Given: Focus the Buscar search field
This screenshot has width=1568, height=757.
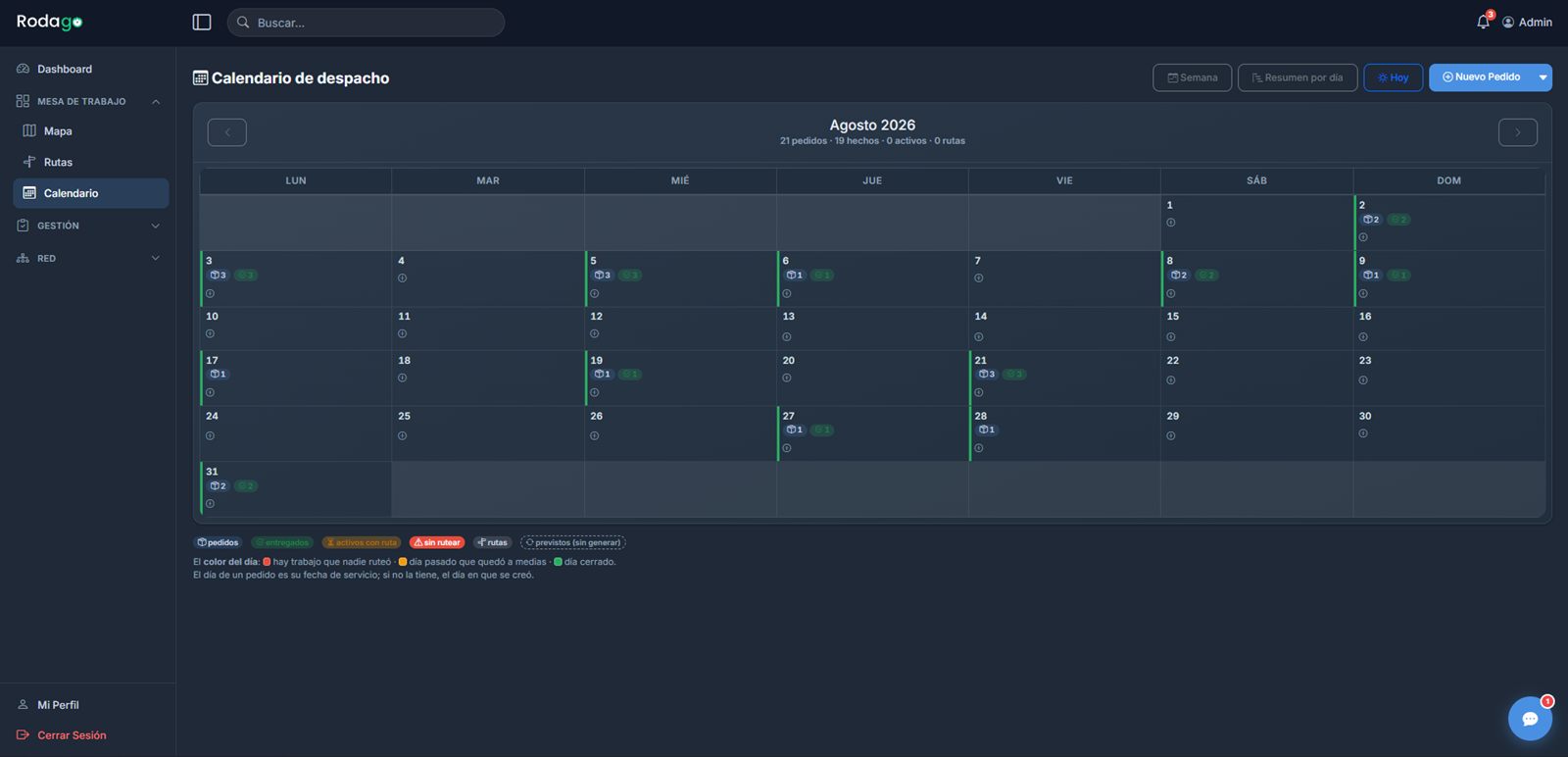Looking at the screenshot, I should point(366,23).
